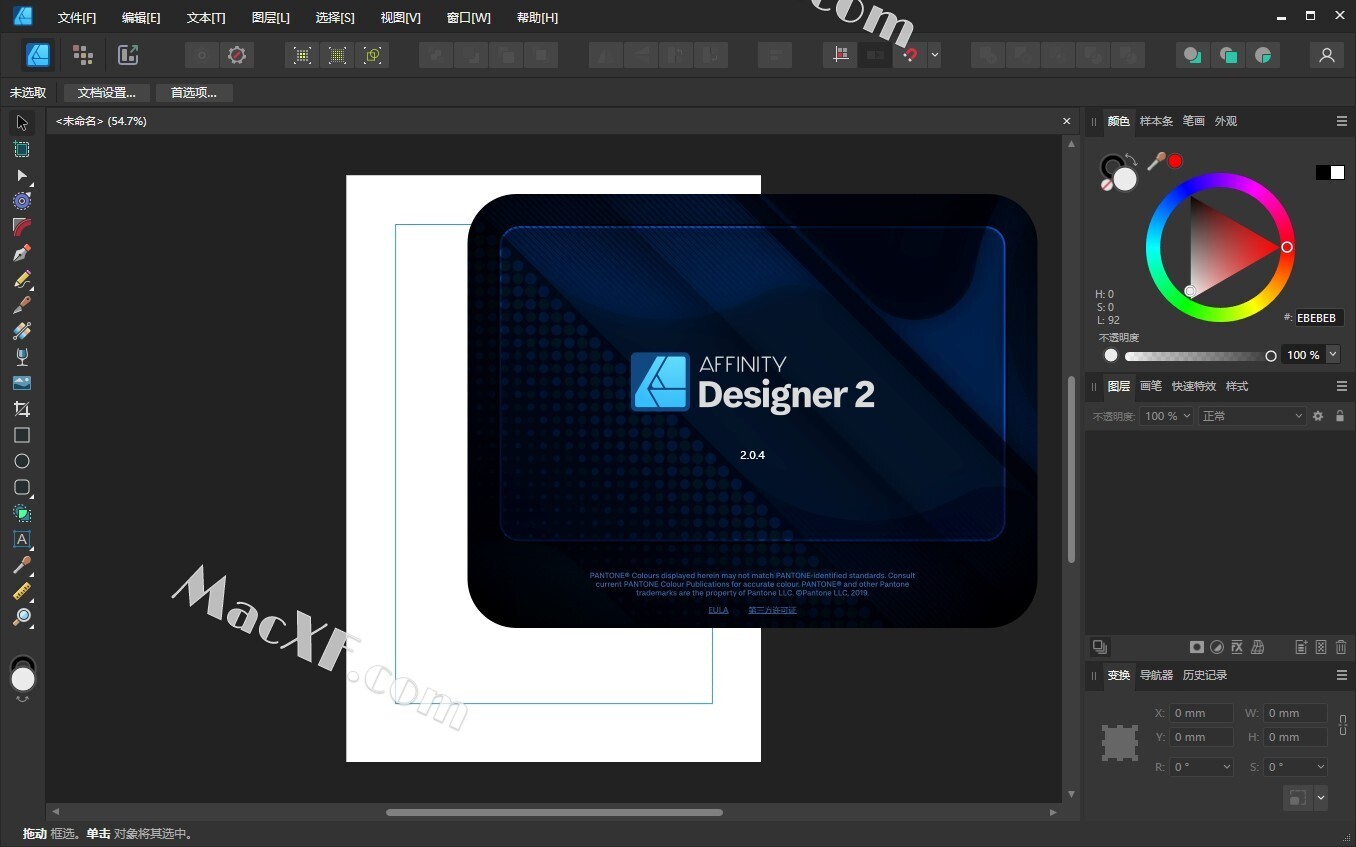1356x847 pixels.
Task: Toggle edit all layers icon
Action: tap(1100, 647)
